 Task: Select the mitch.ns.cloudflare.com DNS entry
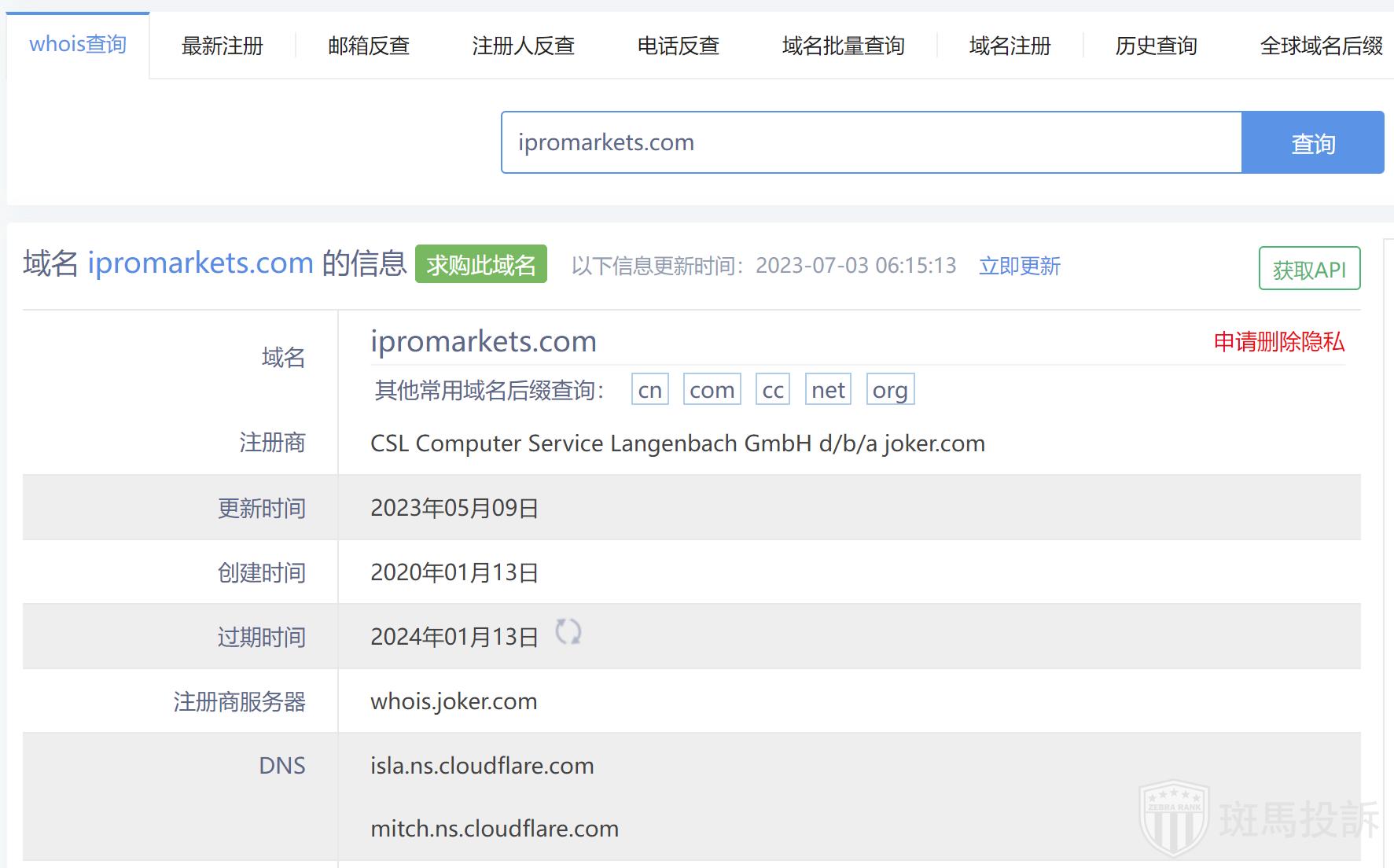click(495, 829)
